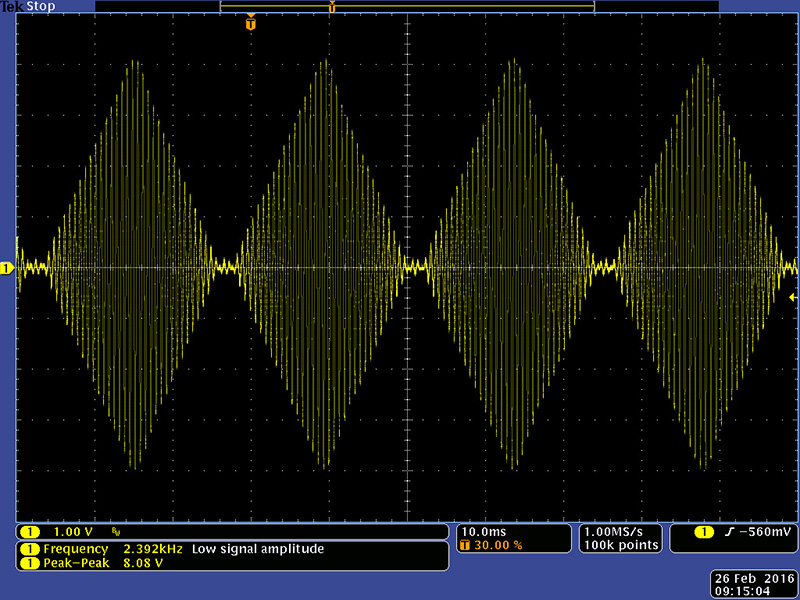Click the channel 1 badge beside Frequency
The image size is (800, 600).
coord(30,549)
